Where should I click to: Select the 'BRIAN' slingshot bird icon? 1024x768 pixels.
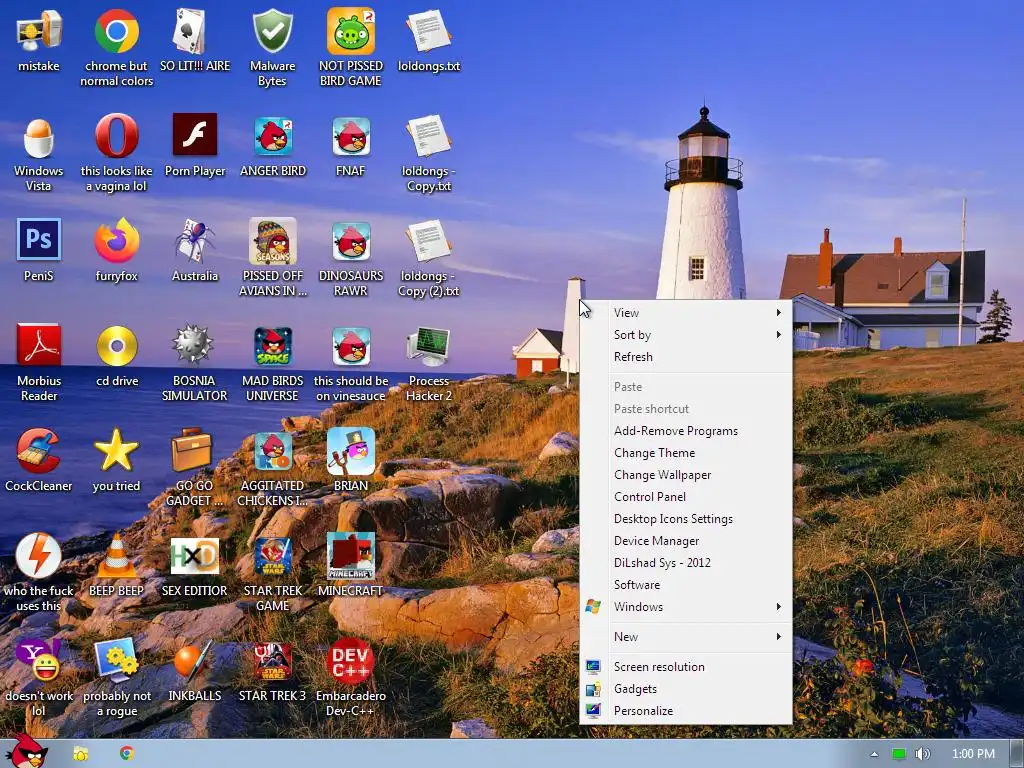tap(351, 451)
